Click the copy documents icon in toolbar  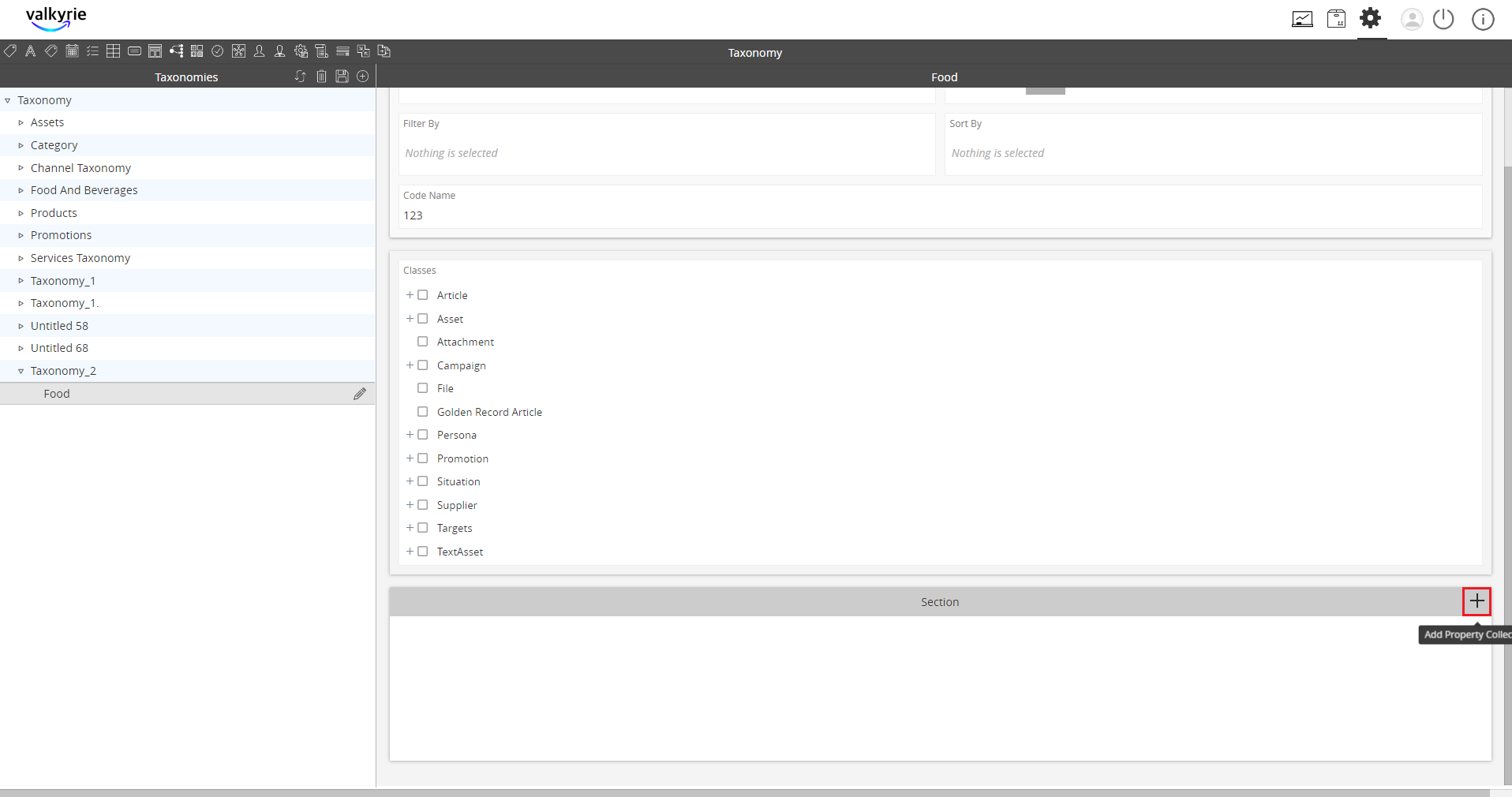[384, 51]
